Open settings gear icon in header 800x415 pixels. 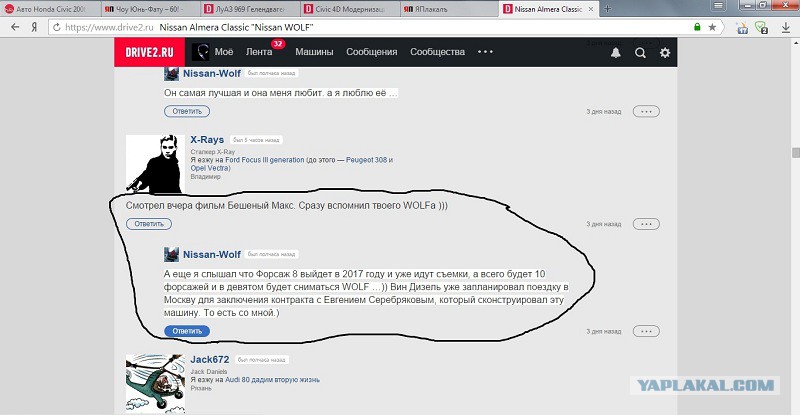coord(665,53)
